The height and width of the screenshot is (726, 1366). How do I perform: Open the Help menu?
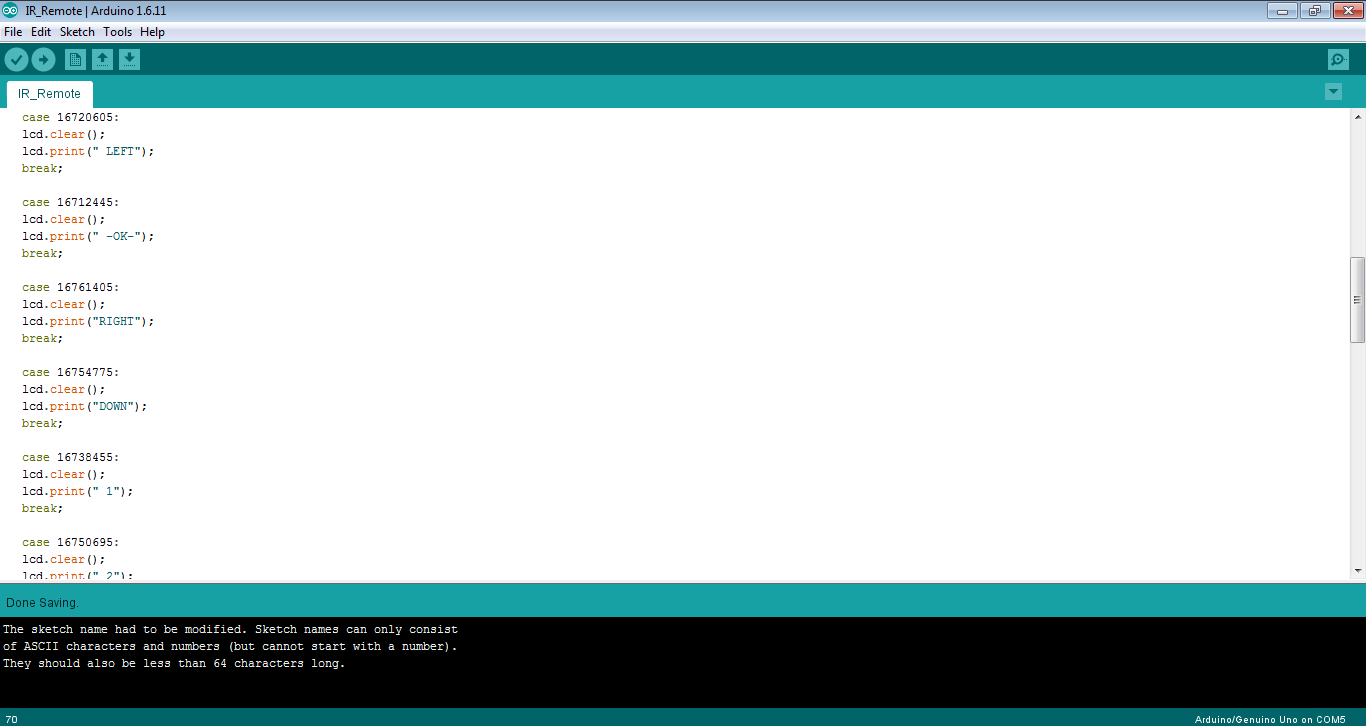[x=152, y=32]
